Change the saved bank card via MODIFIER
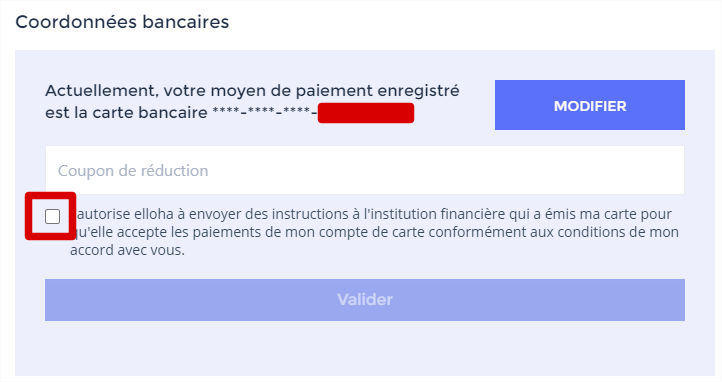The image size is (722, 382). tap(590, 105)
